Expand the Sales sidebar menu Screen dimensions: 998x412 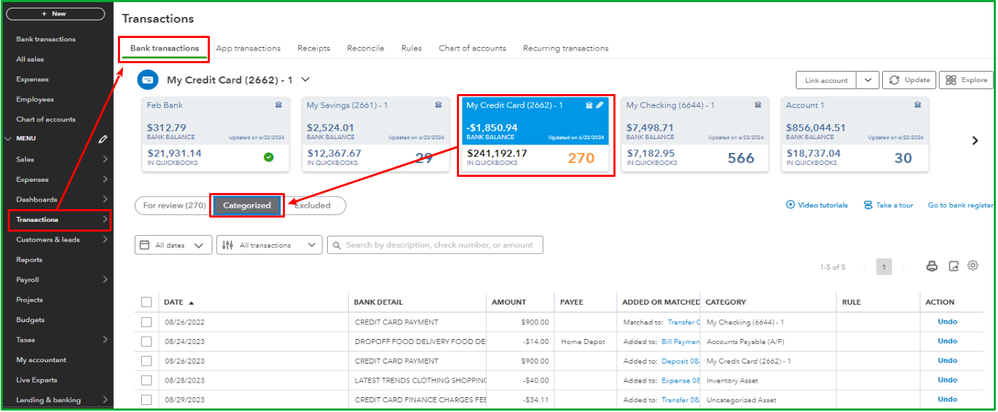105,159
